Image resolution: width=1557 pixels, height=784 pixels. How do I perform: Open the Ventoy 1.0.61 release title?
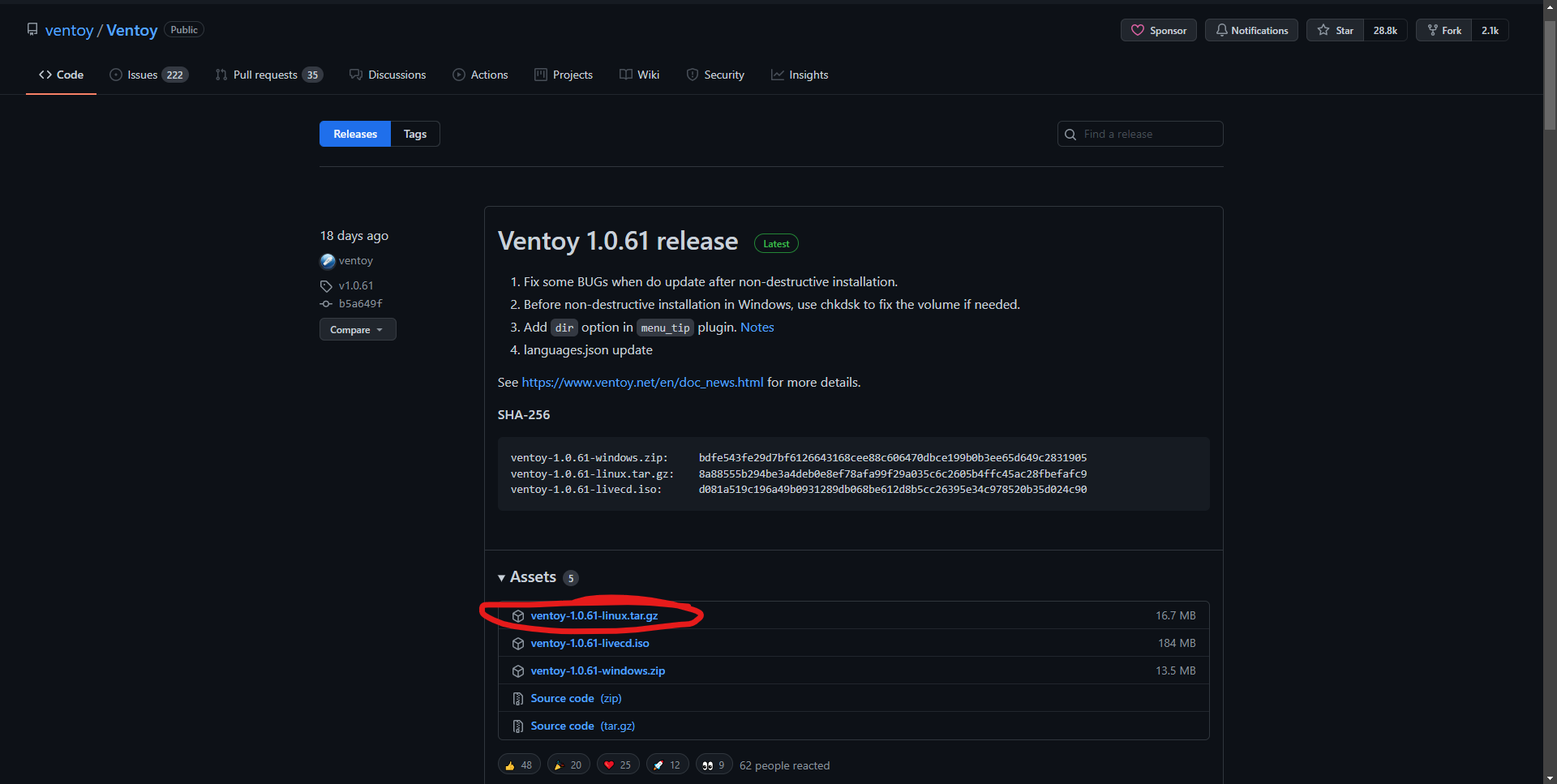(x=618, y=241)
